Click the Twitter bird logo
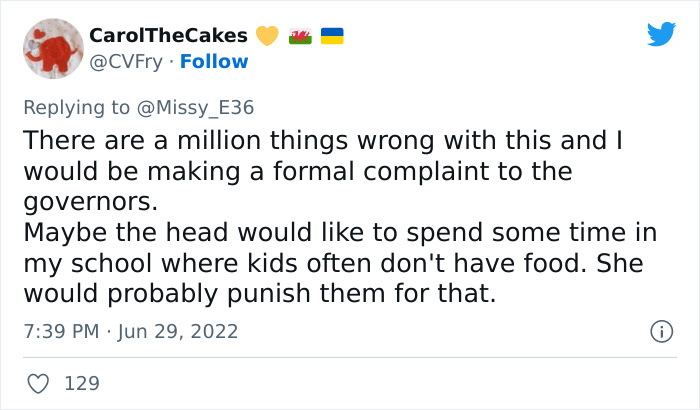The width and height of the screenshot is (700, 410). (x=661, y=35)
